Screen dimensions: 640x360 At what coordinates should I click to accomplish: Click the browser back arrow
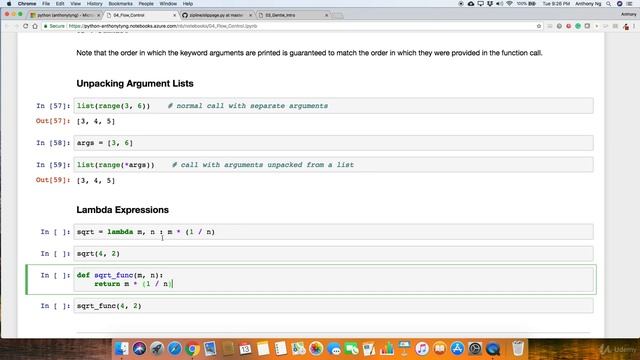7,26
